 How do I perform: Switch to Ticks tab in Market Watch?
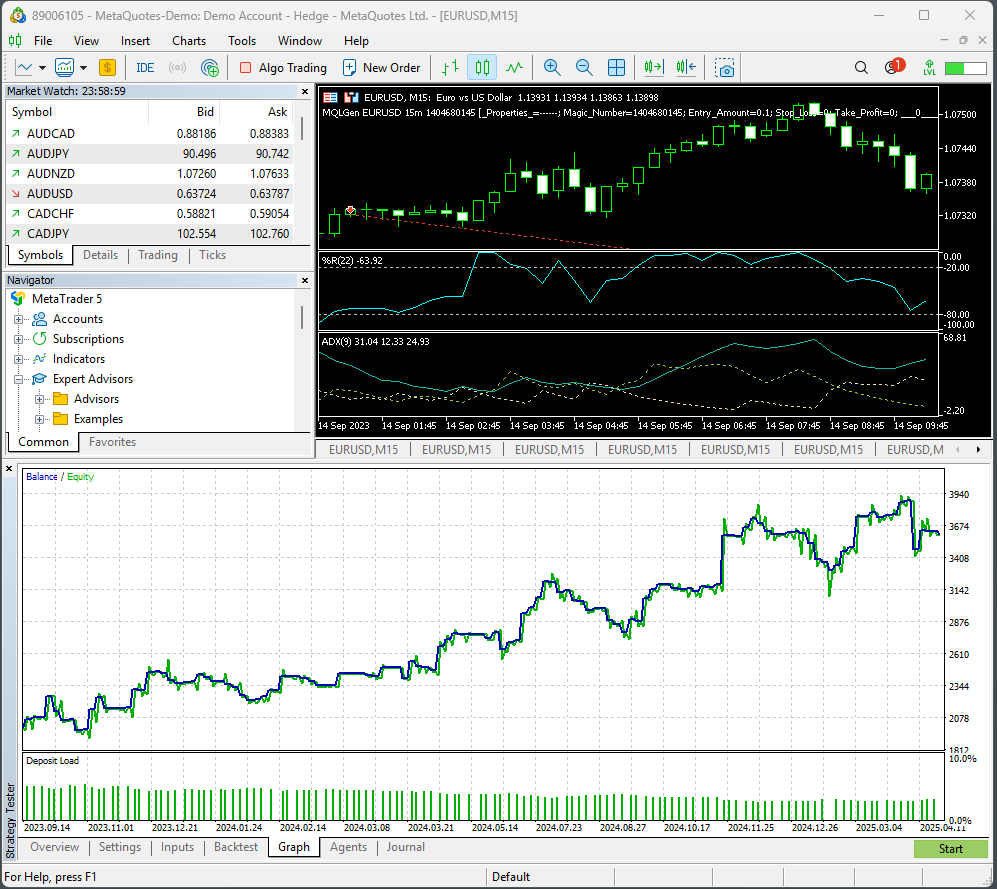pos(212,255)
